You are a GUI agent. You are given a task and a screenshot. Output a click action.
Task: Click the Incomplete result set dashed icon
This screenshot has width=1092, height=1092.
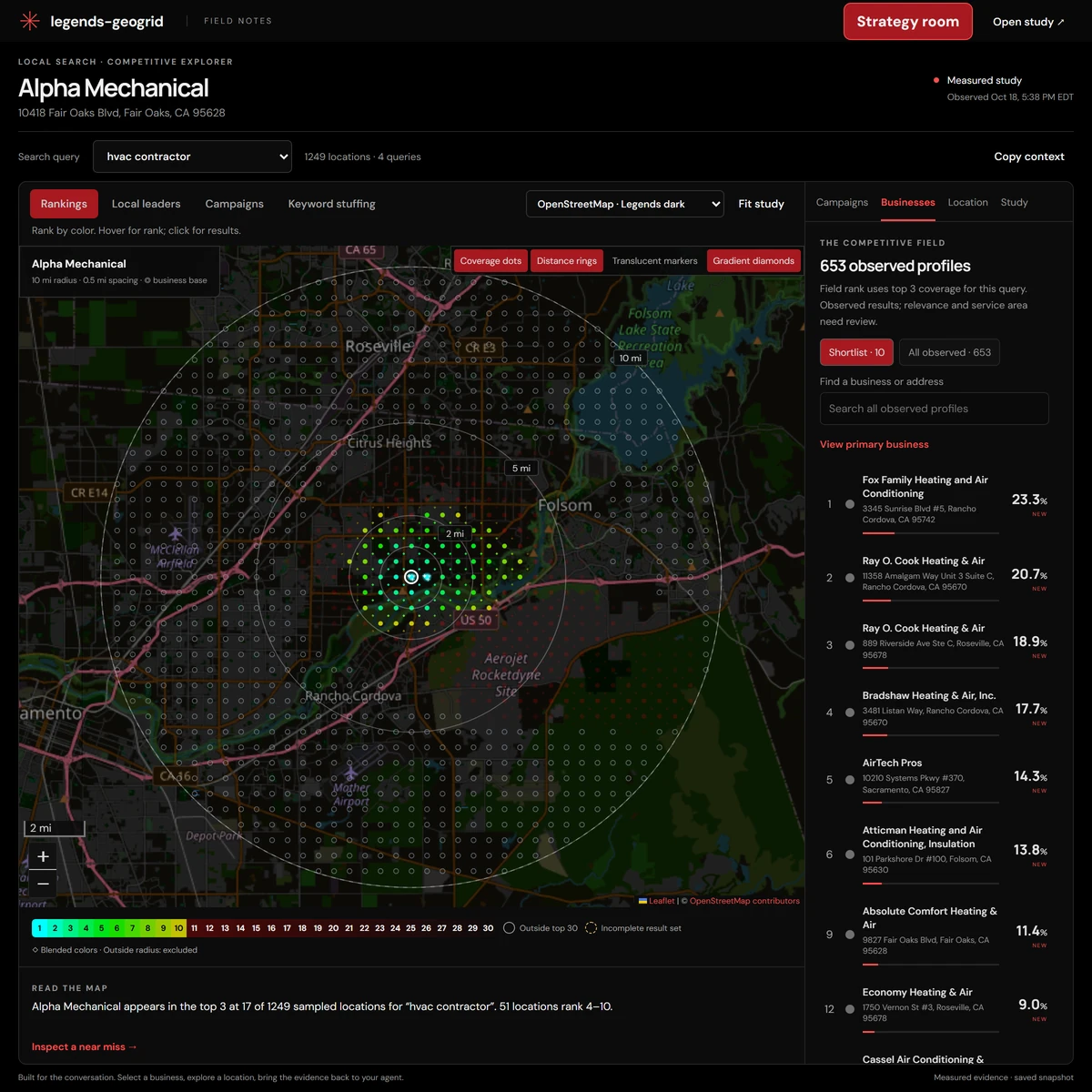591,928
